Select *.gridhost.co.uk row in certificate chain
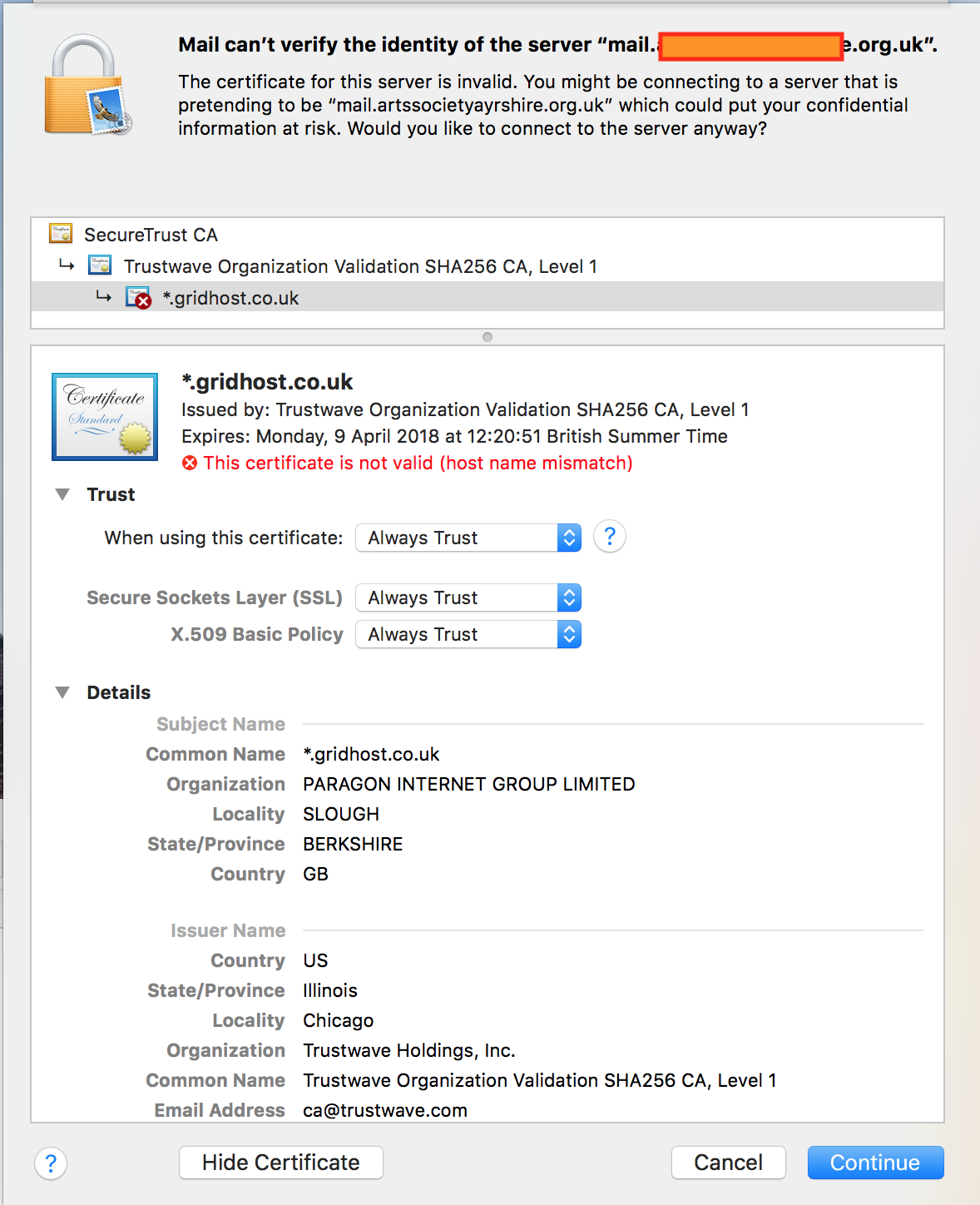The height and width of the screenshot is (1205, 980). pos(488,296)
